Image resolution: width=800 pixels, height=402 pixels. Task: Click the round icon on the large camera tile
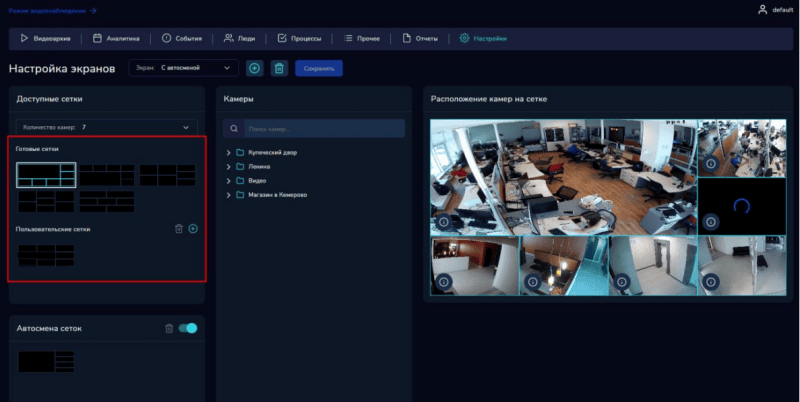point(443,222)
